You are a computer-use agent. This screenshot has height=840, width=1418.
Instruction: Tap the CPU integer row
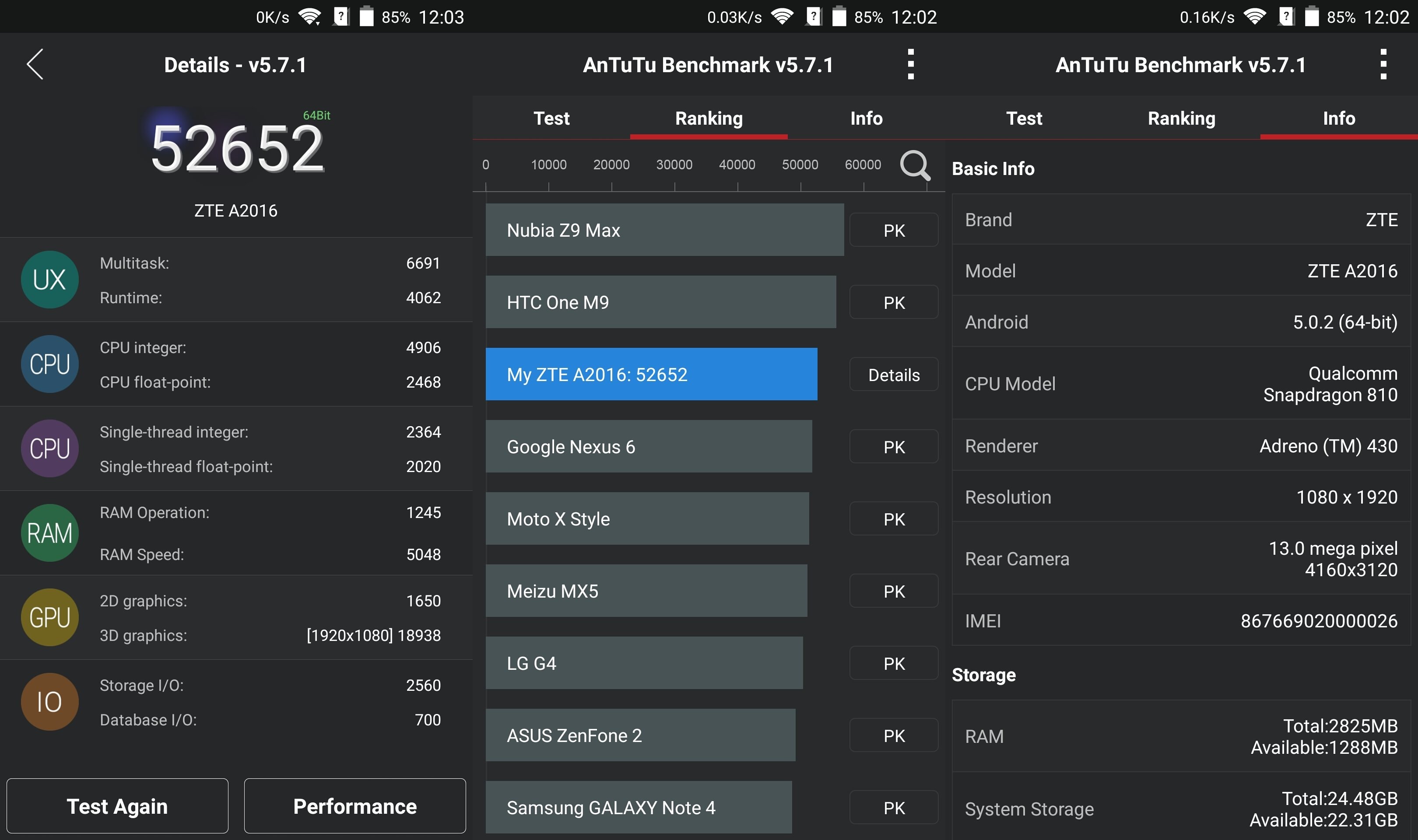coord(270,347)
